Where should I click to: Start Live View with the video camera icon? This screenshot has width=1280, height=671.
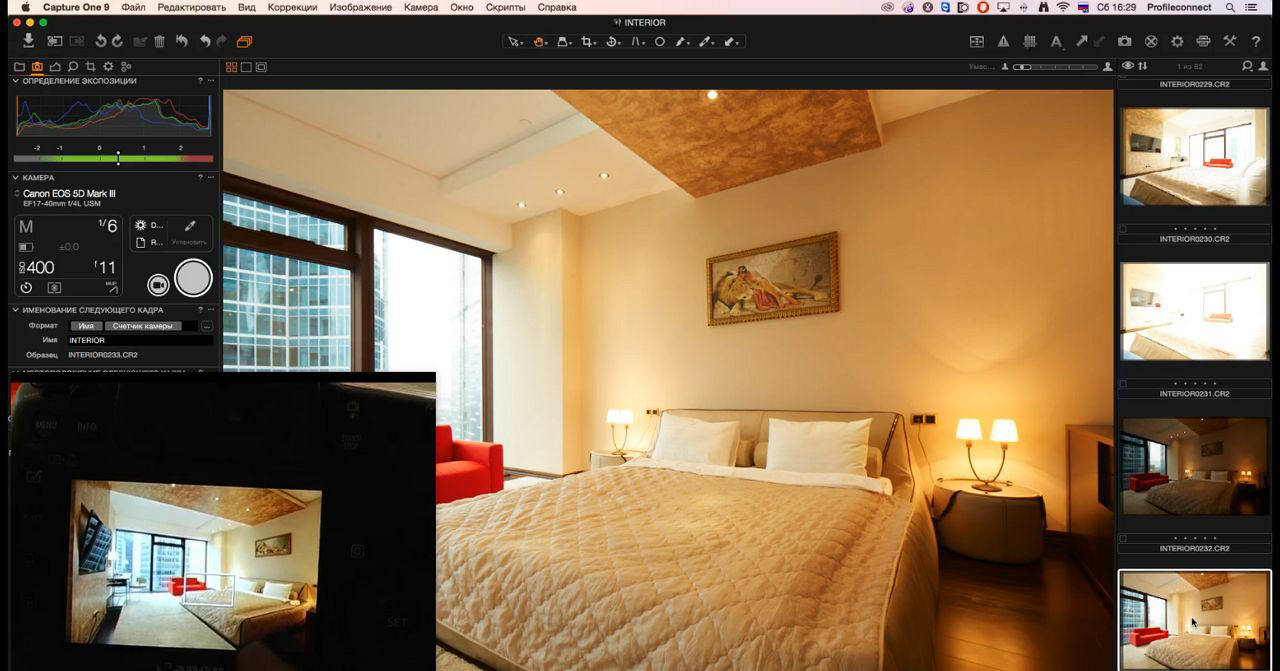[x=158, y=285]
